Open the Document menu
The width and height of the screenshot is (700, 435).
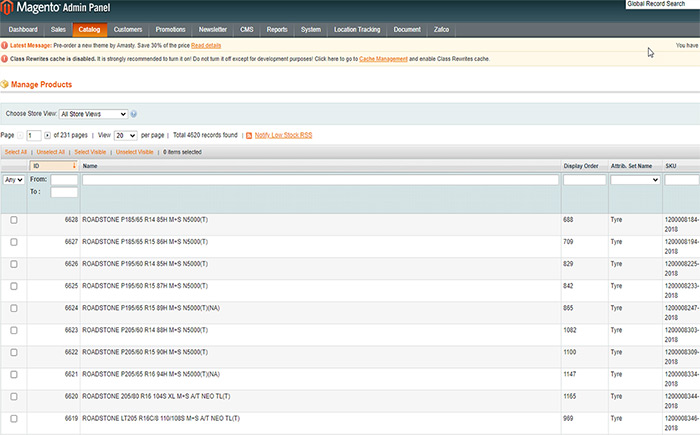(x=407, y=29)
